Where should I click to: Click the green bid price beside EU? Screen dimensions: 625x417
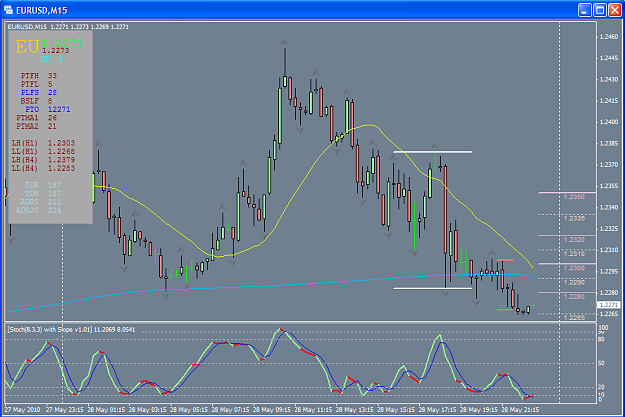click(62, 43)
